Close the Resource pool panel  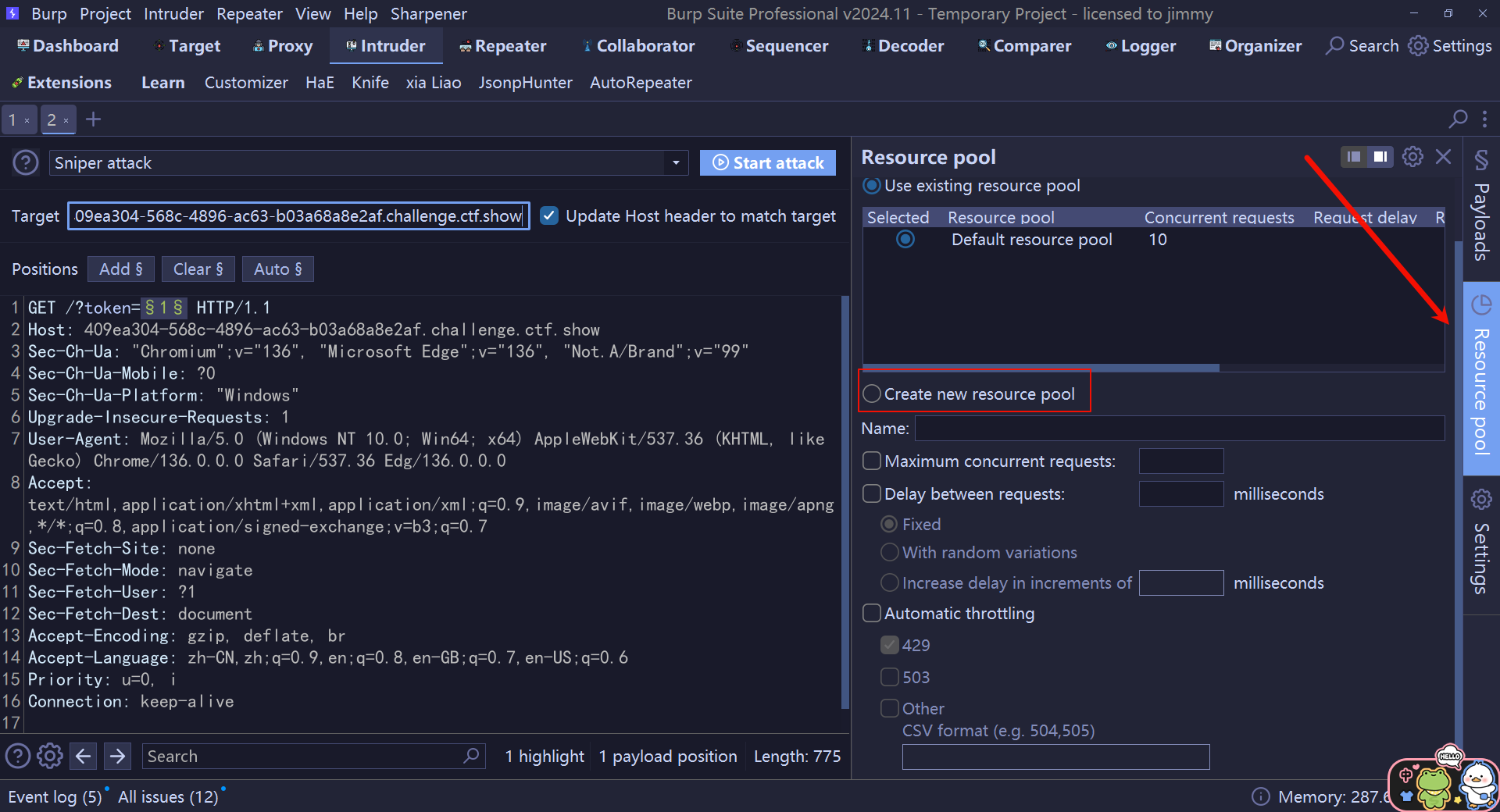coord(1444,157)
